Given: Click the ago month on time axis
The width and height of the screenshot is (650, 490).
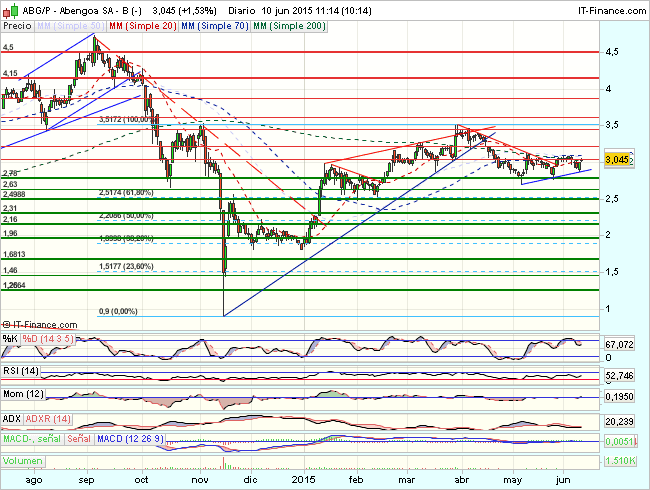Looking at the screenshot, I should coord(34,480).
